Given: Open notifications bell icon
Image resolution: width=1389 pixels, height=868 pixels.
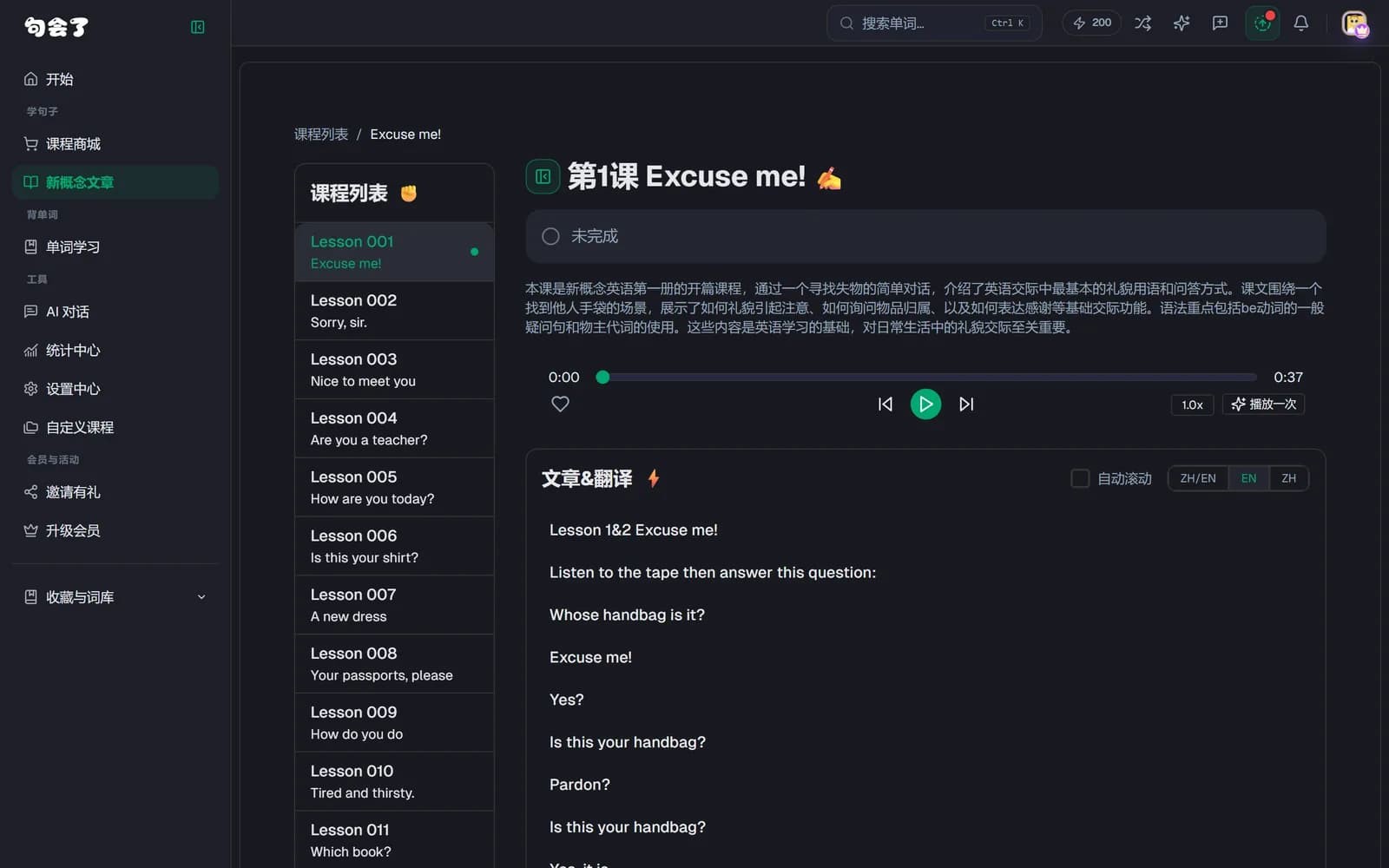Looking at the screenshot, I should tap(1300, 23).
